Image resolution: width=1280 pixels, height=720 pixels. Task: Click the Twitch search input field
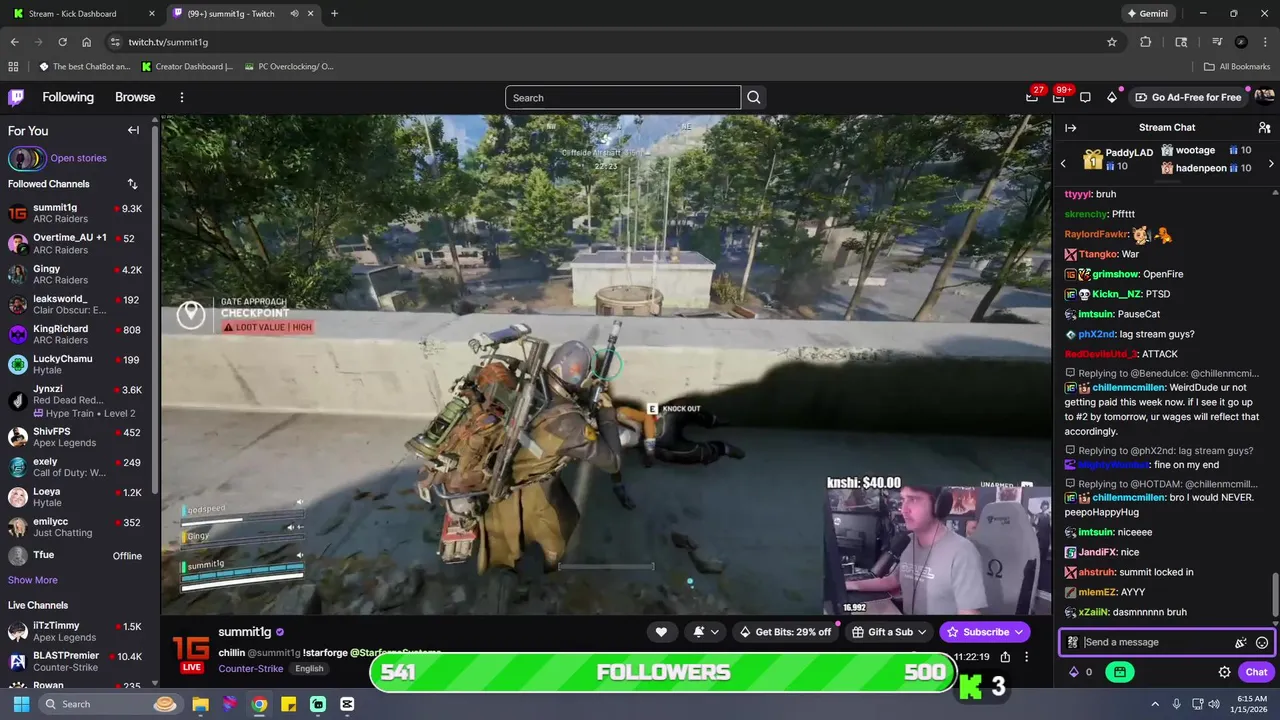coord(623,97)
